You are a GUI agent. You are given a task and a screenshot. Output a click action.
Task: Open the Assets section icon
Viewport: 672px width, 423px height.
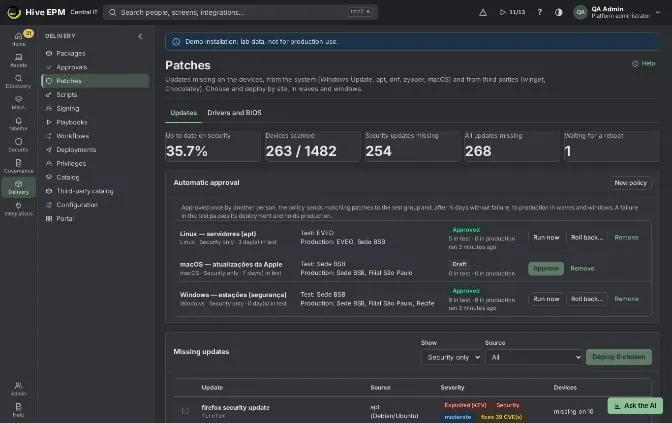[18, 60]
